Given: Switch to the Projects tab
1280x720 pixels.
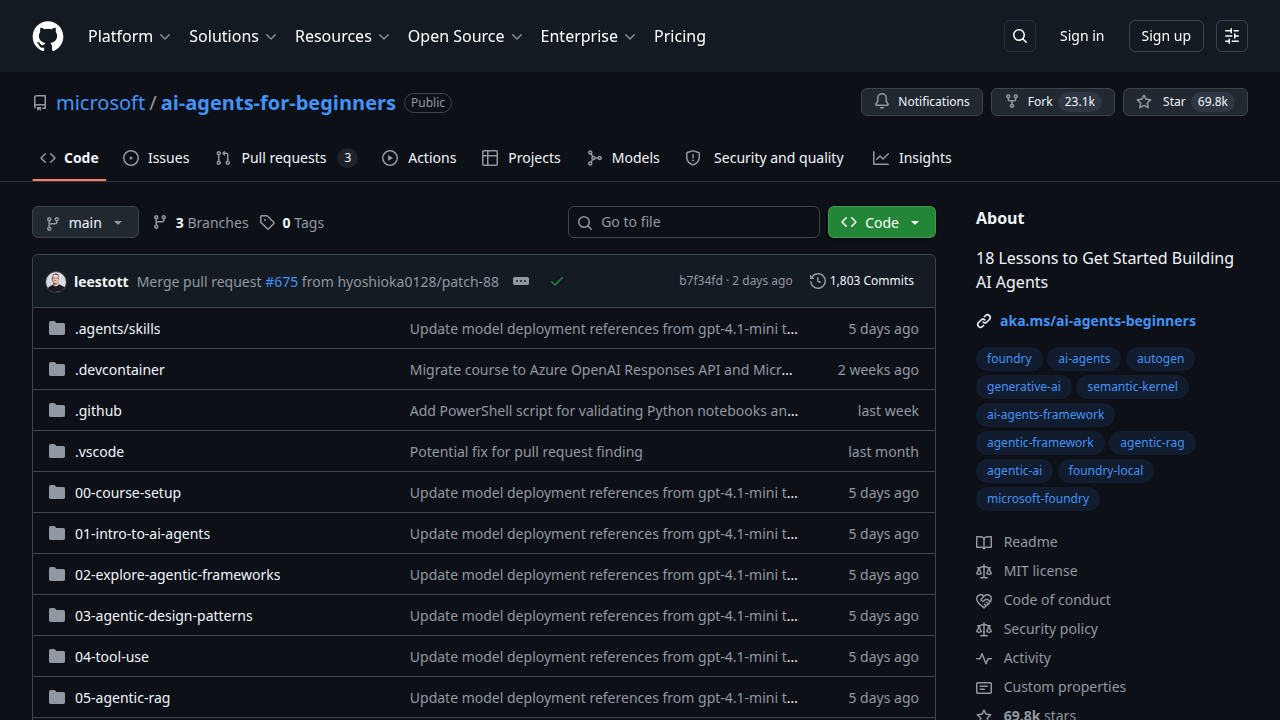Looking at the screenshot, I should [x=521, y=158].
